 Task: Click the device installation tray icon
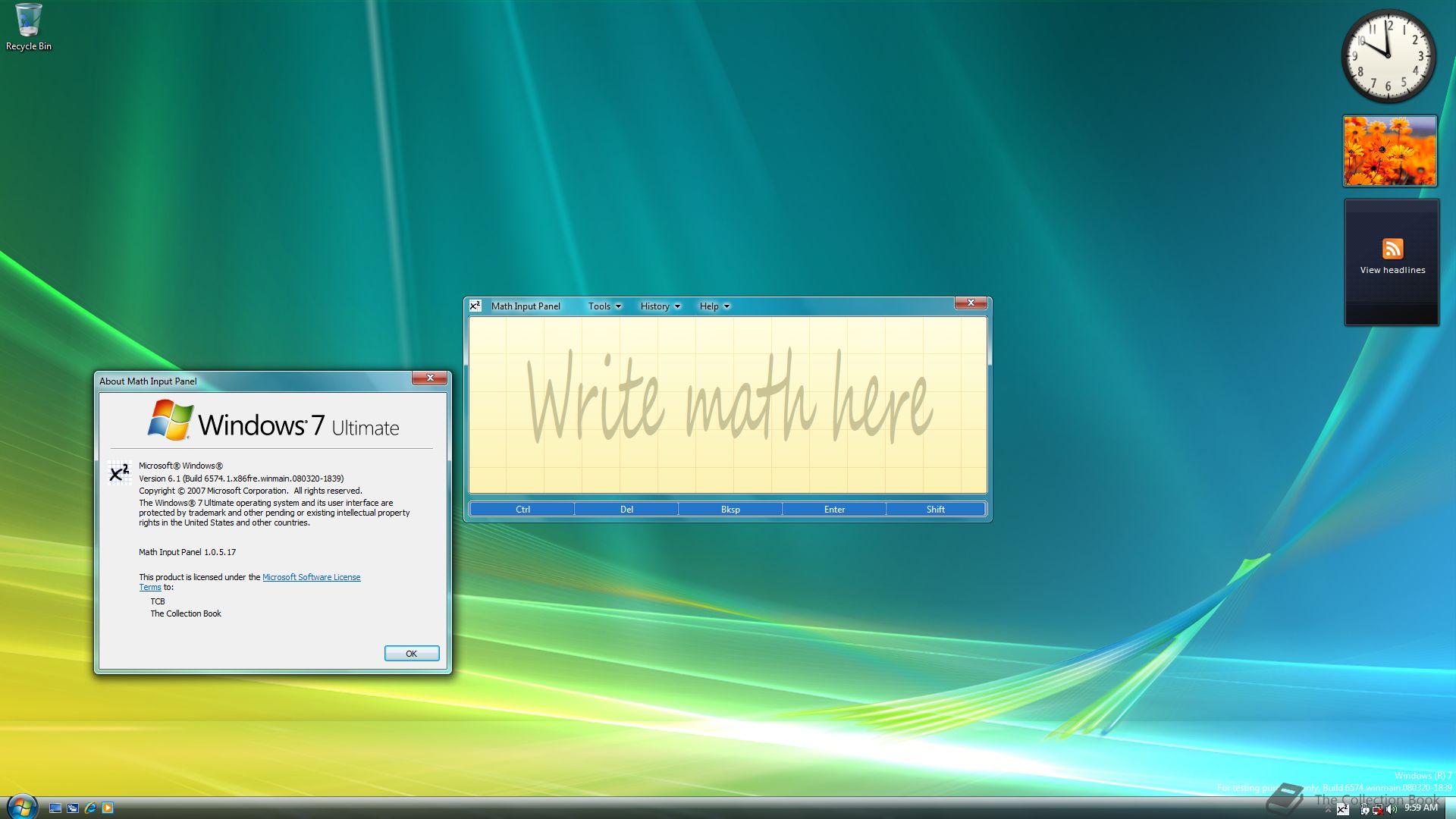(x=1365, y=809)
